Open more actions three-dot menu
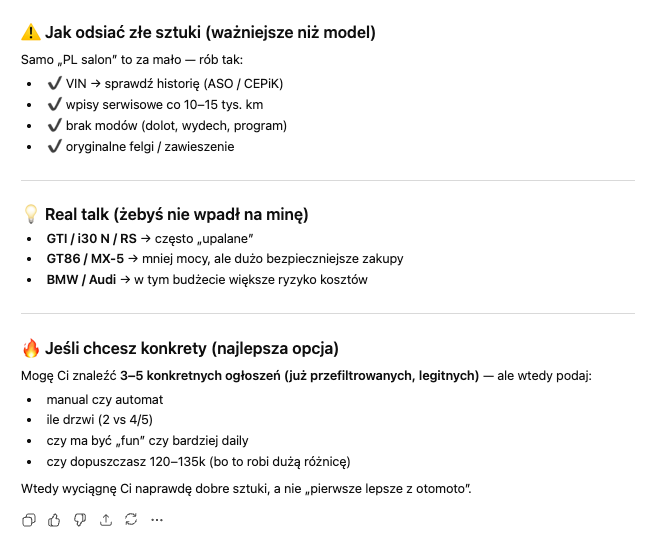This screenshot has height=538, width=667. click(x=157, y=519)
